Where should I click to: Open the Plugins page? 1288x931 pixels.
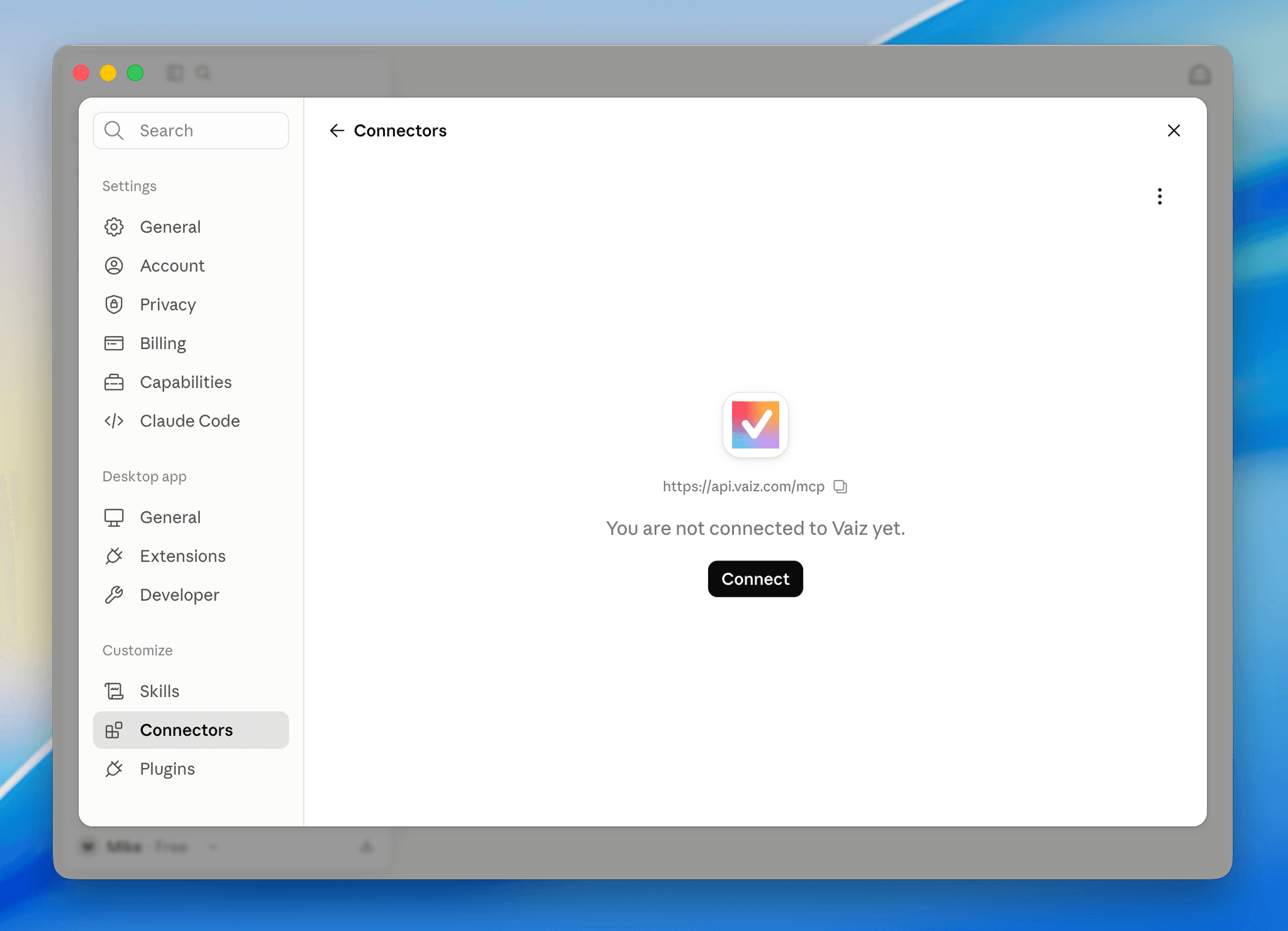point(191,769)
